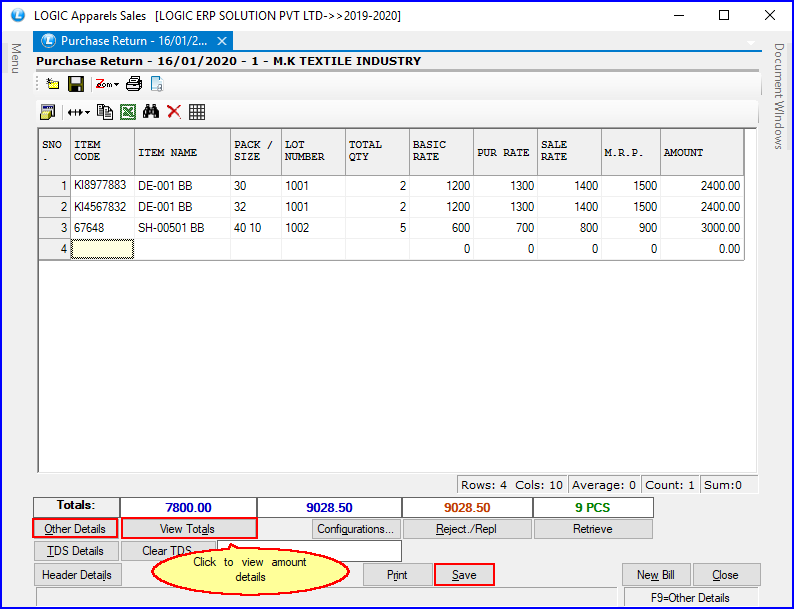Click the empty field beside Clear TDS
The image size is (794, 609).
(x=309, y=551)
